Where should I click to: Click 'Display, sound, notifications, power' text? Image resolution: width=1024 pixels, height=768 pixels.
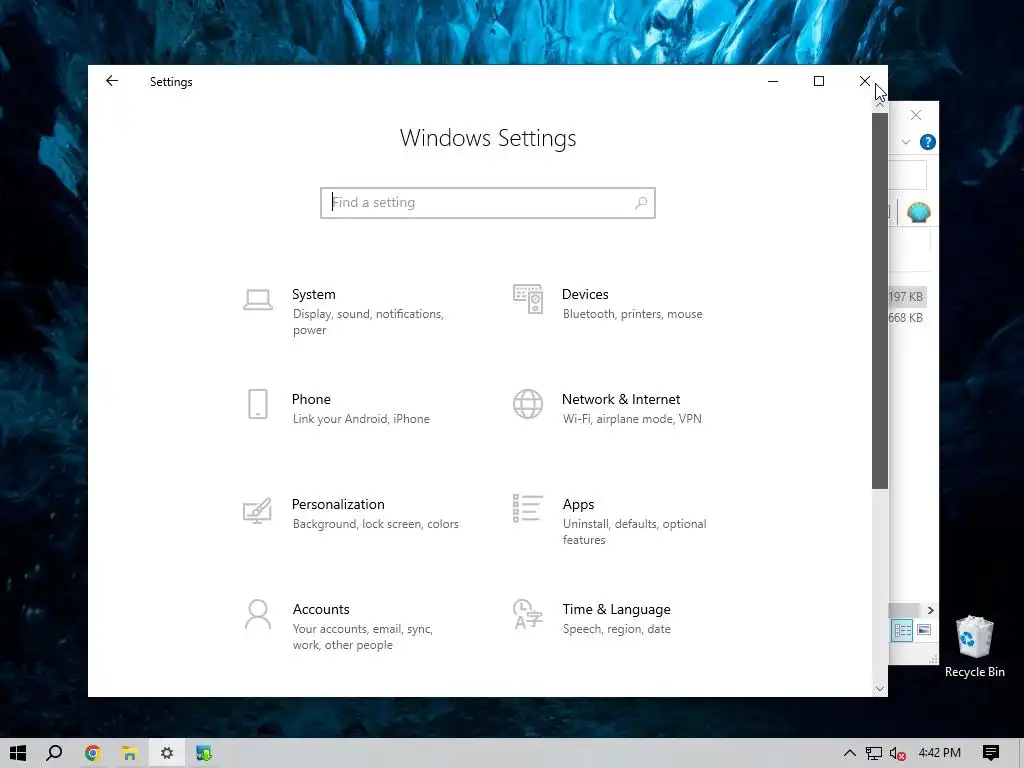coord(368,322)
